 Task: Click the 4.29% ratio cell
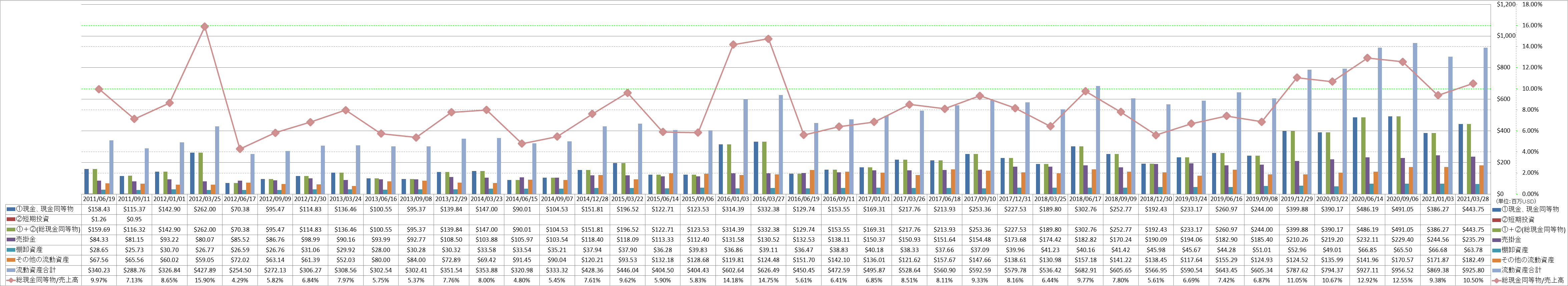click(240, 280)
